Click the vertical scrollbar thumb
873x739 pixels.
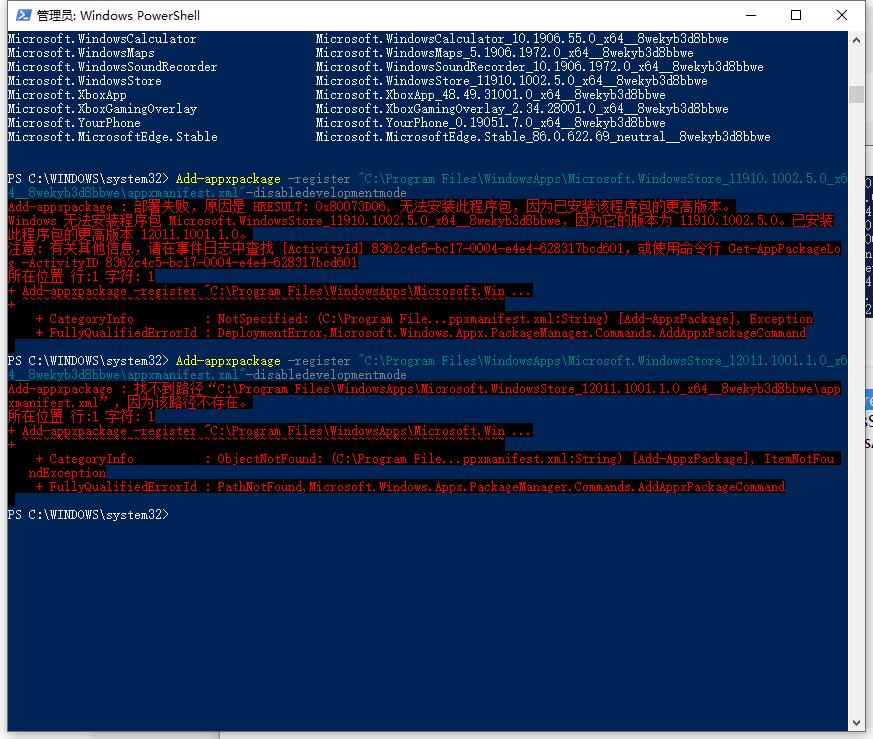[856, 94]
